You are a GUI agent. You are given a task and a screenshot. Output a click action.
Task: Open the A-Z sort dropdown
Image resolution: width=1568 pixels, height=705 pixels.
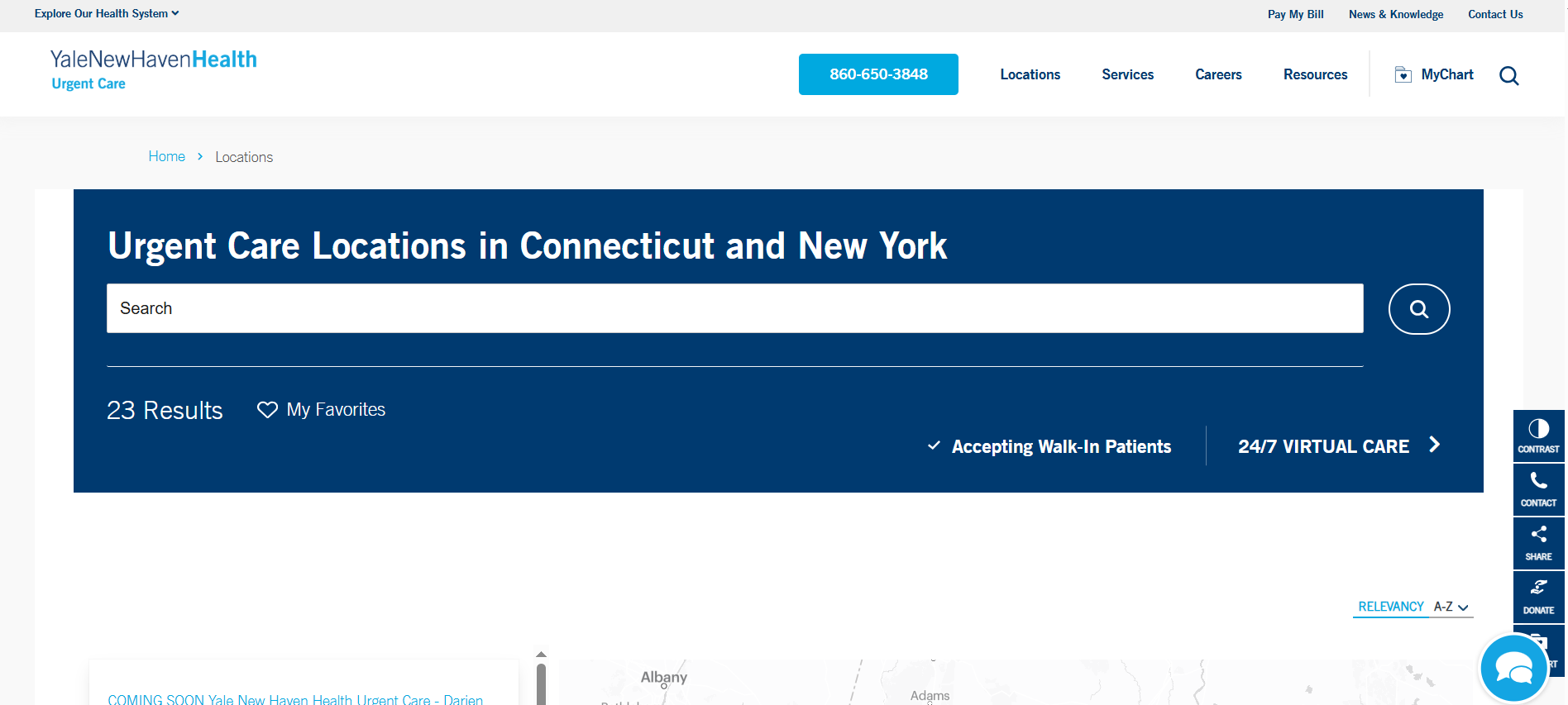point(1451,607)
